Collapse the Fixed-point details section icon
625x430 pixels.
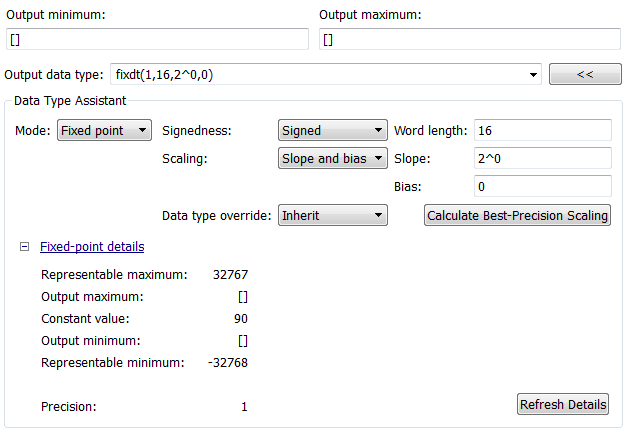pos(24,246)
